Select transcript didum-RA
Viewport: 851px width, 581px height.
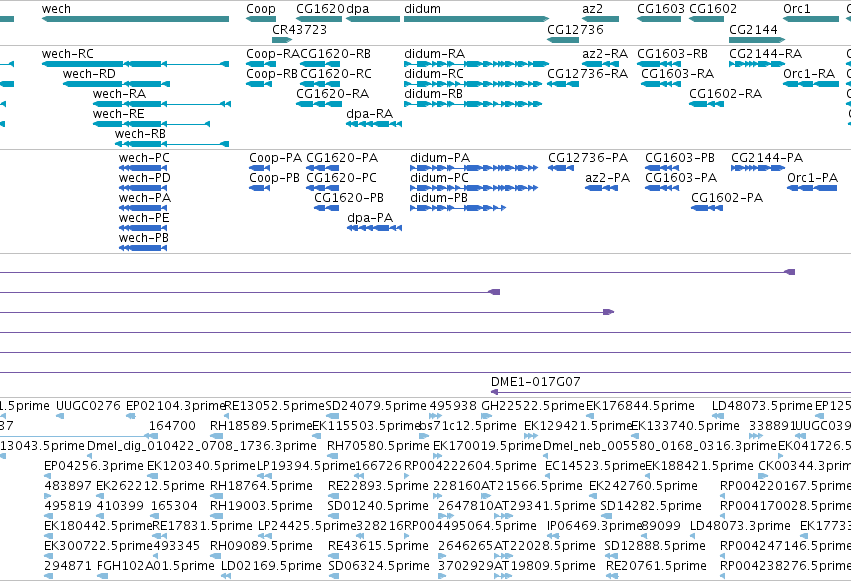coord(477,64)
